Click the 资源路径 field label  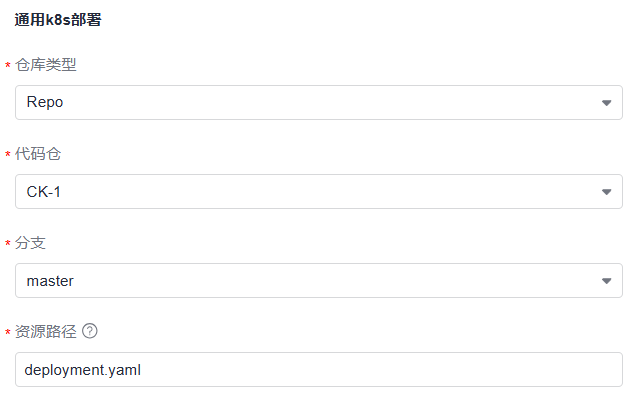(45, 332)
